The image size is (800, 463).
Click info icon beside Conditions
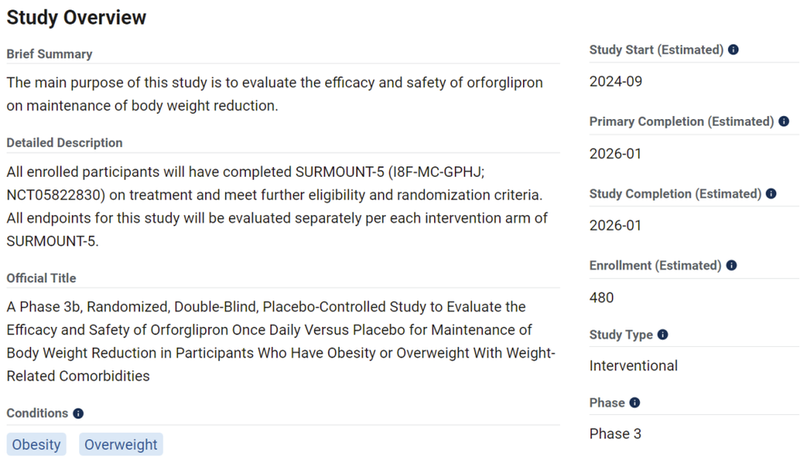coord(78,413)
